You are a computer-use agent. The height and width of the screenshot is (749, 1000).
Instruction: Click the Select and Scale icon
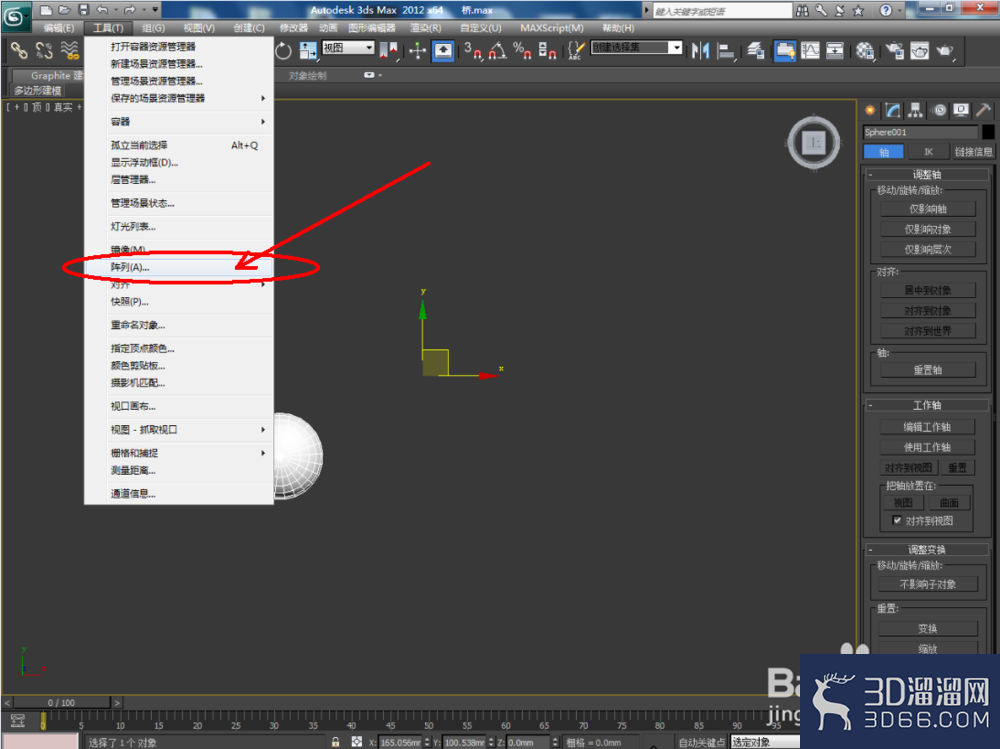coord(308,50)
